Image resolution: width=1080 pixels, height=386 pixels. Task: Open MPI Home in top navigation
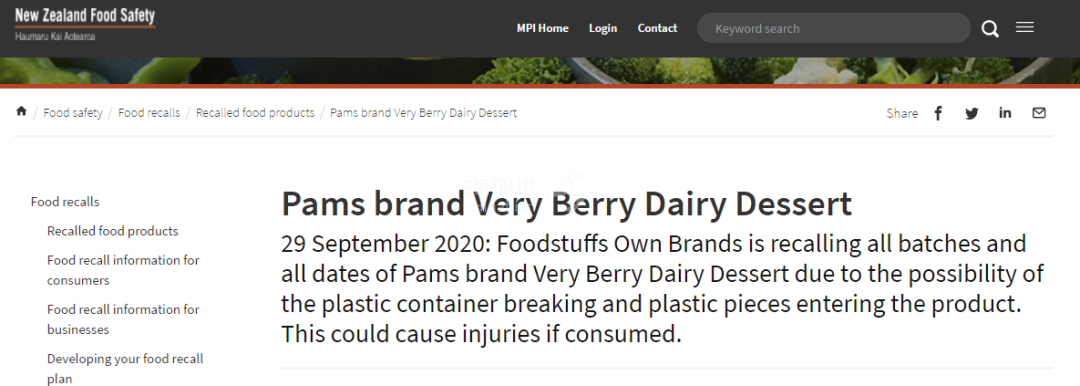pyautogui.click(x=543, y=28)
